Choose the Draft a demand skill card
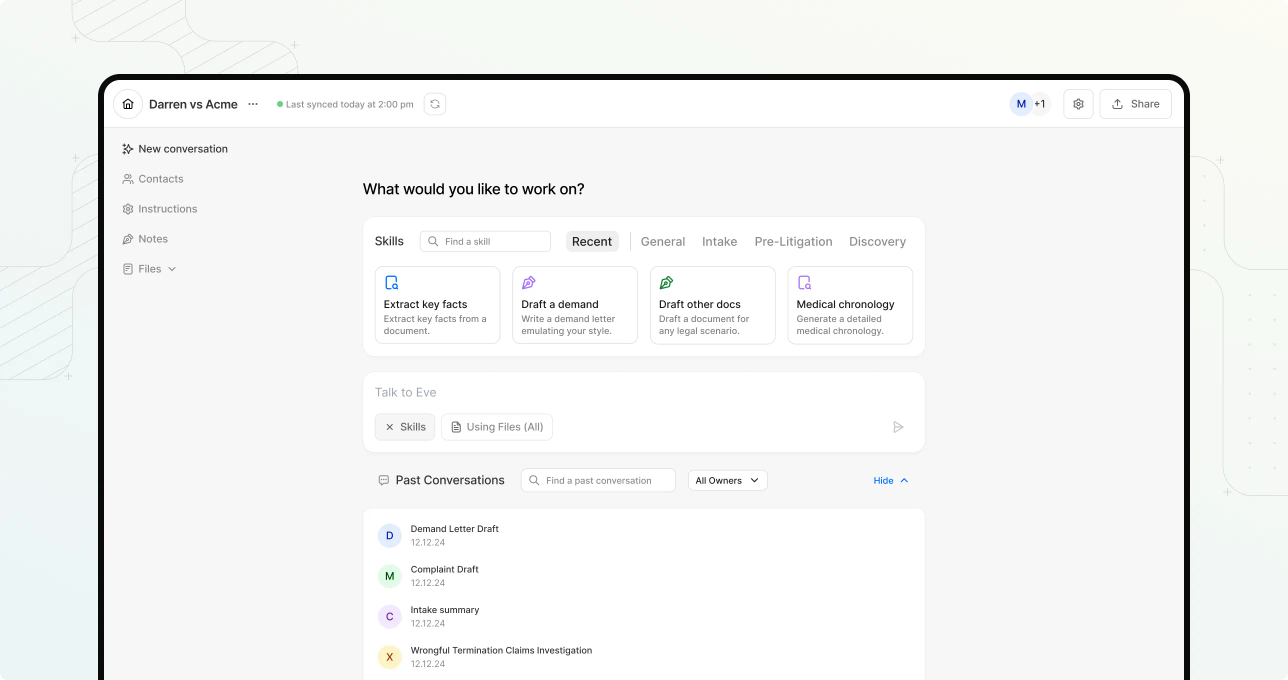The height and width of the screenshot is (680, 1288). click(575, 305)
